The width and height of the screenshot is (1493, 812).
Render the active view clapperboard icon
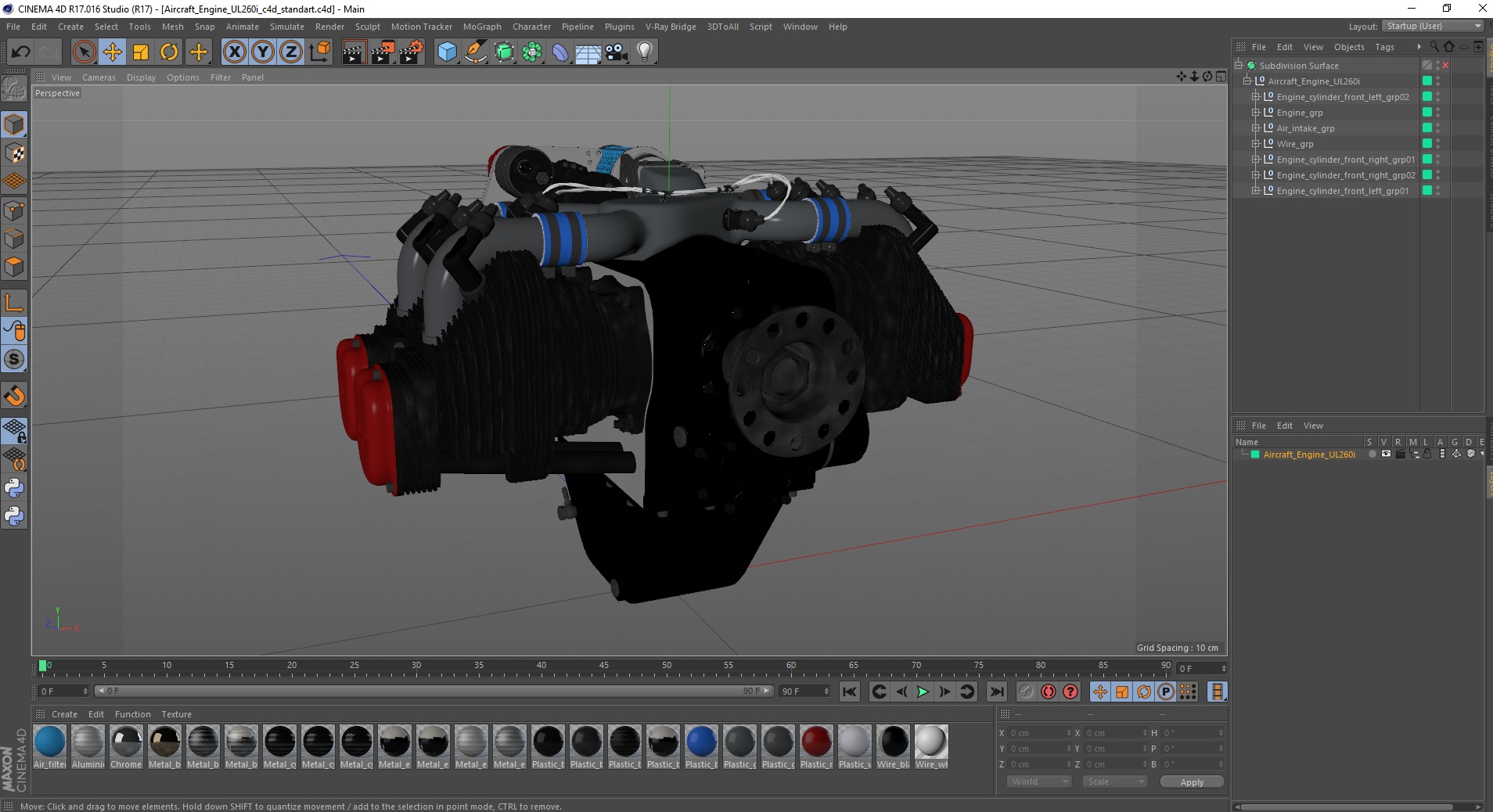coord(354,52)
